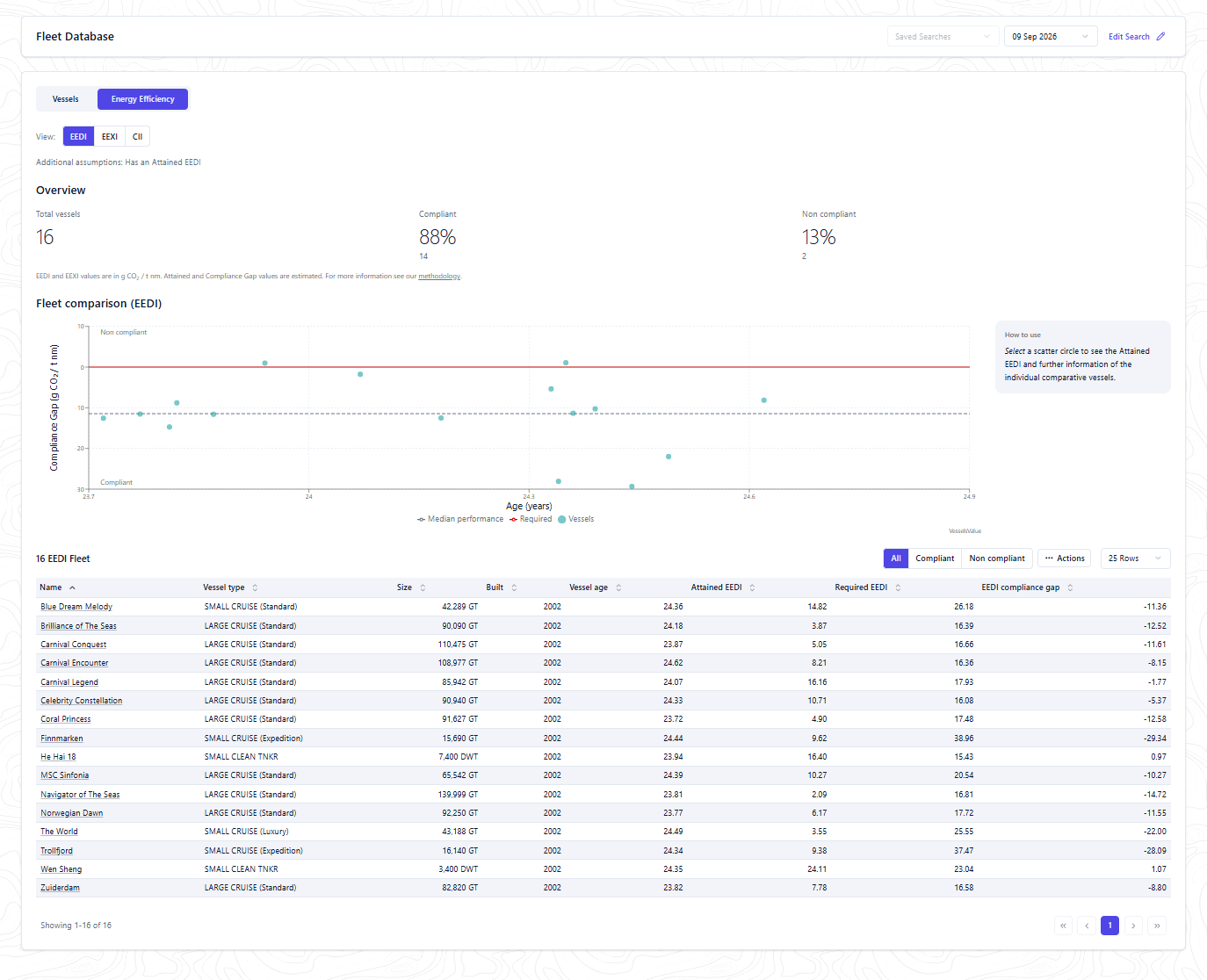This screenshot has width=1207, height=980.
Task: Select the rightmost scatter point near age 24.6
Action: [764, 400]
